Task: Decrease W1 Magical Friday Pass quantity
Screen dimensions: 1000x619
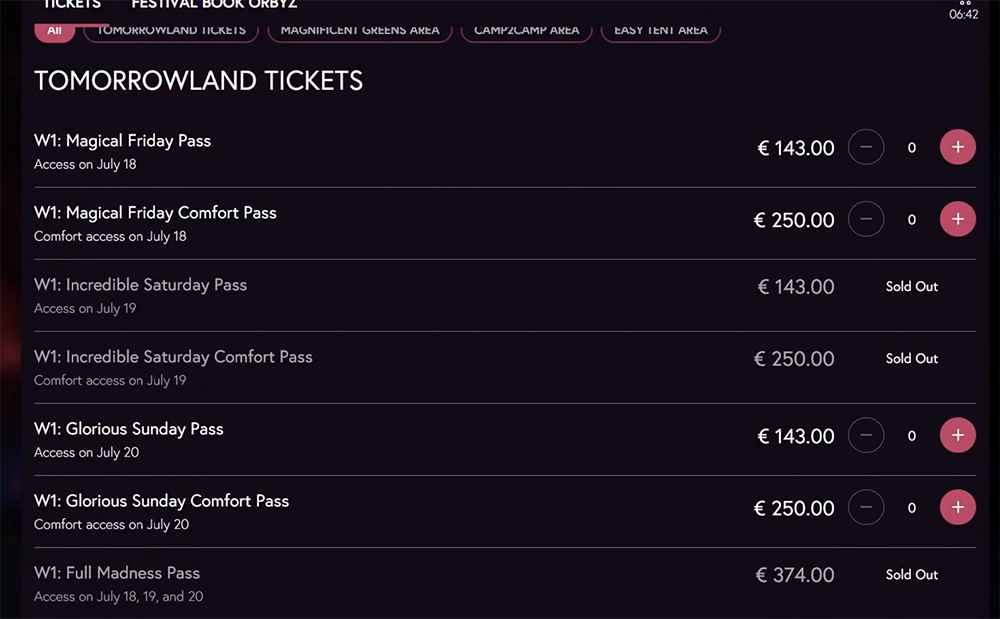Action: click(866, 147)
